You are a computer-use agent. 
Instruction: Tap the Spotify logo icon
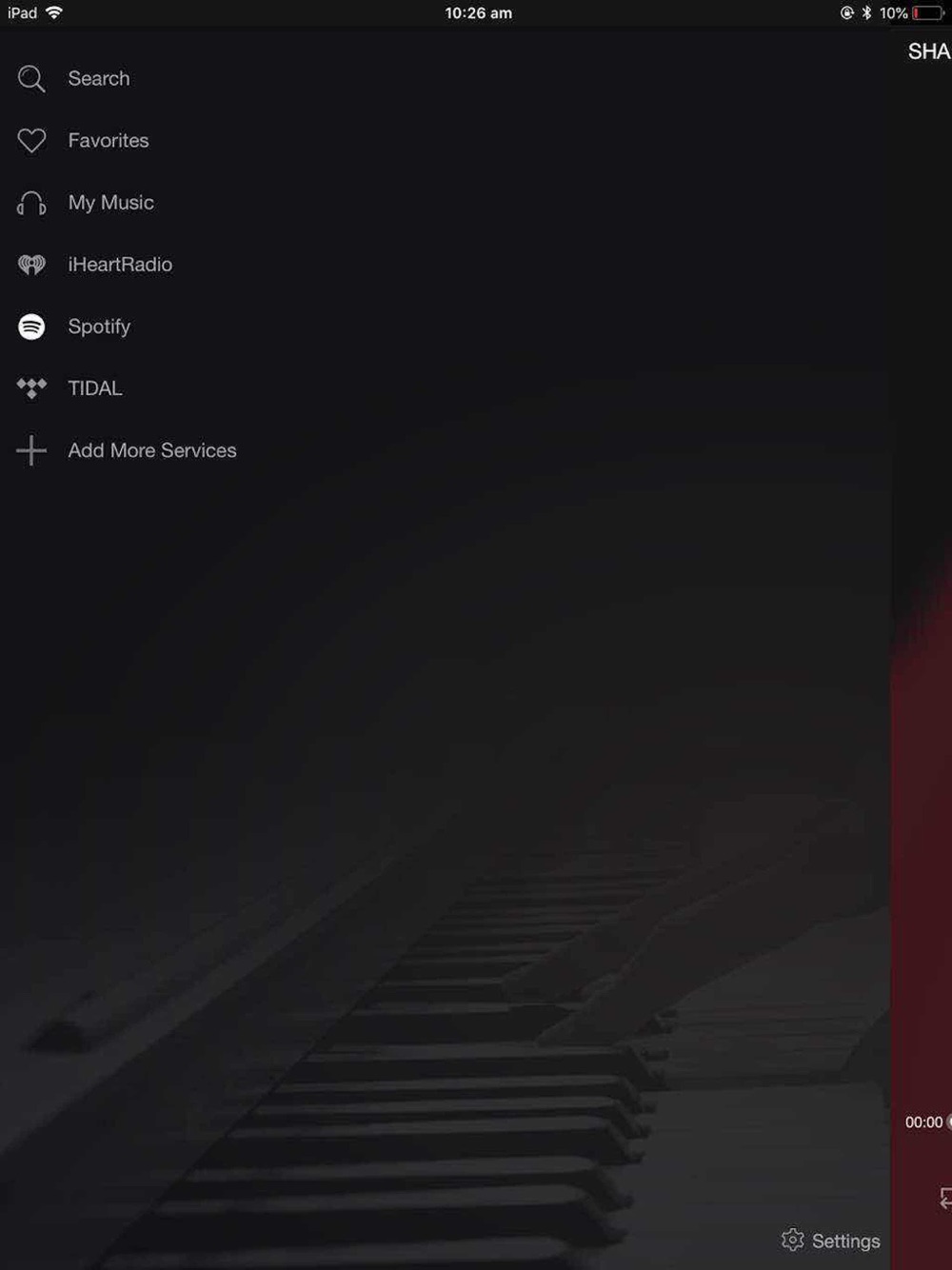point(31,327)
